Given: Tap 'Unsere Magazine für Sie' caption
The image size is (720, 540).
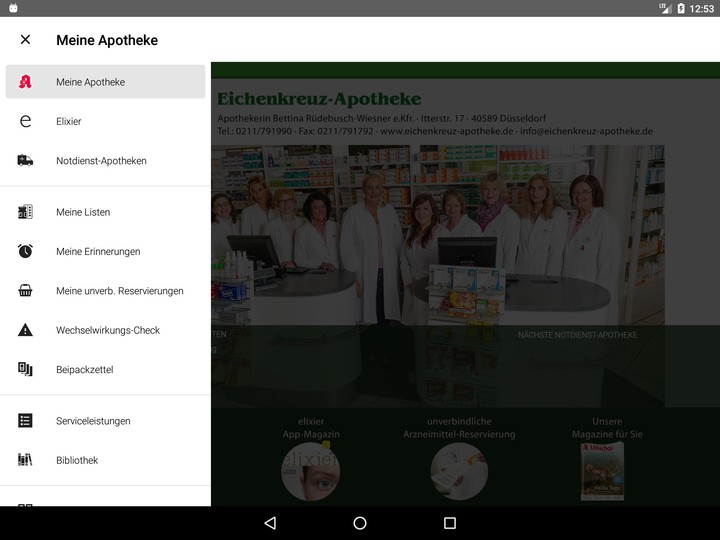Looking at the screenshot, I should coord(607,428).
